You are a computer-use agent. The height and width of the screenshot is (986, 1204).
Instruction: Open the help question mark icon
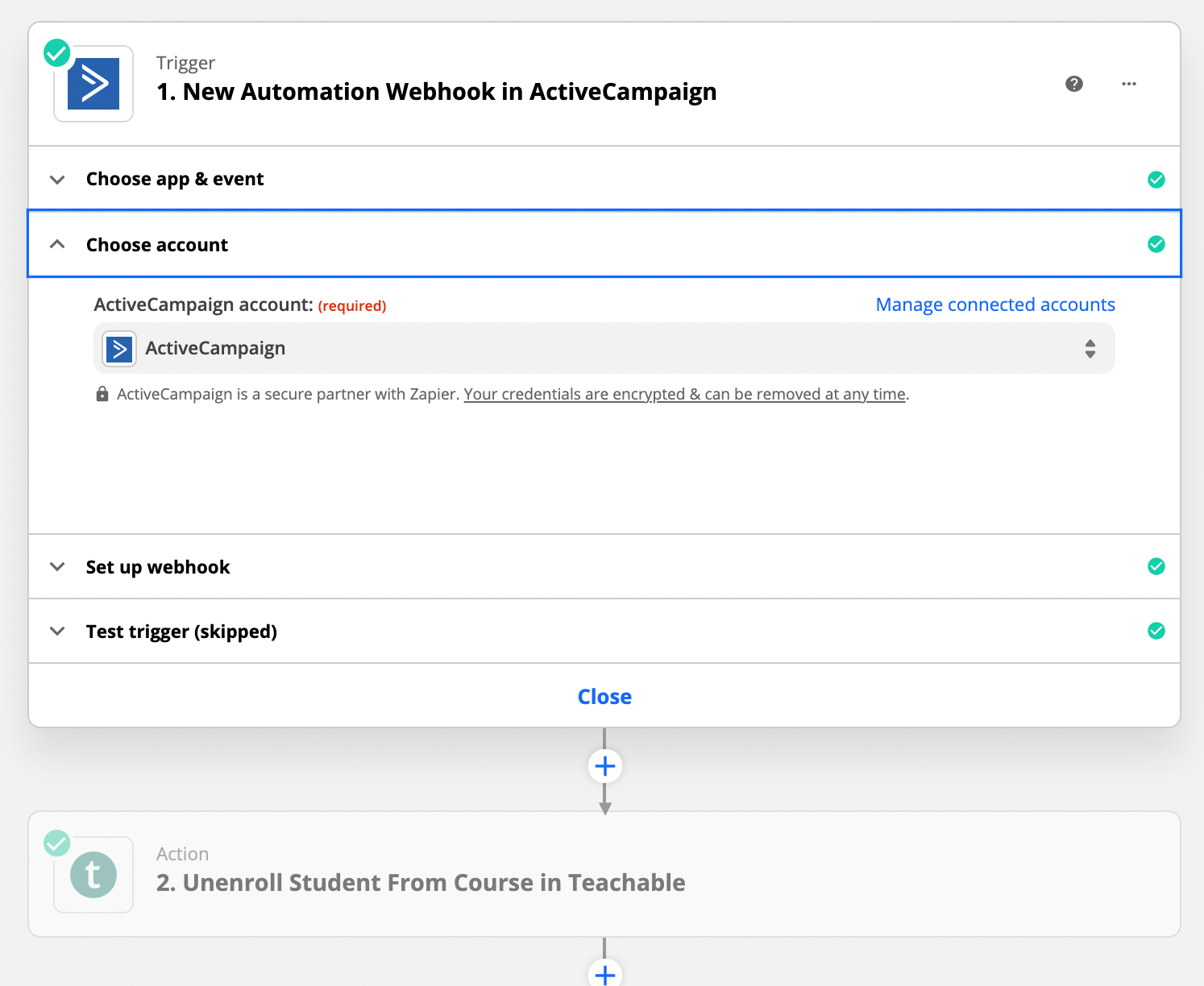point(1074,84)
